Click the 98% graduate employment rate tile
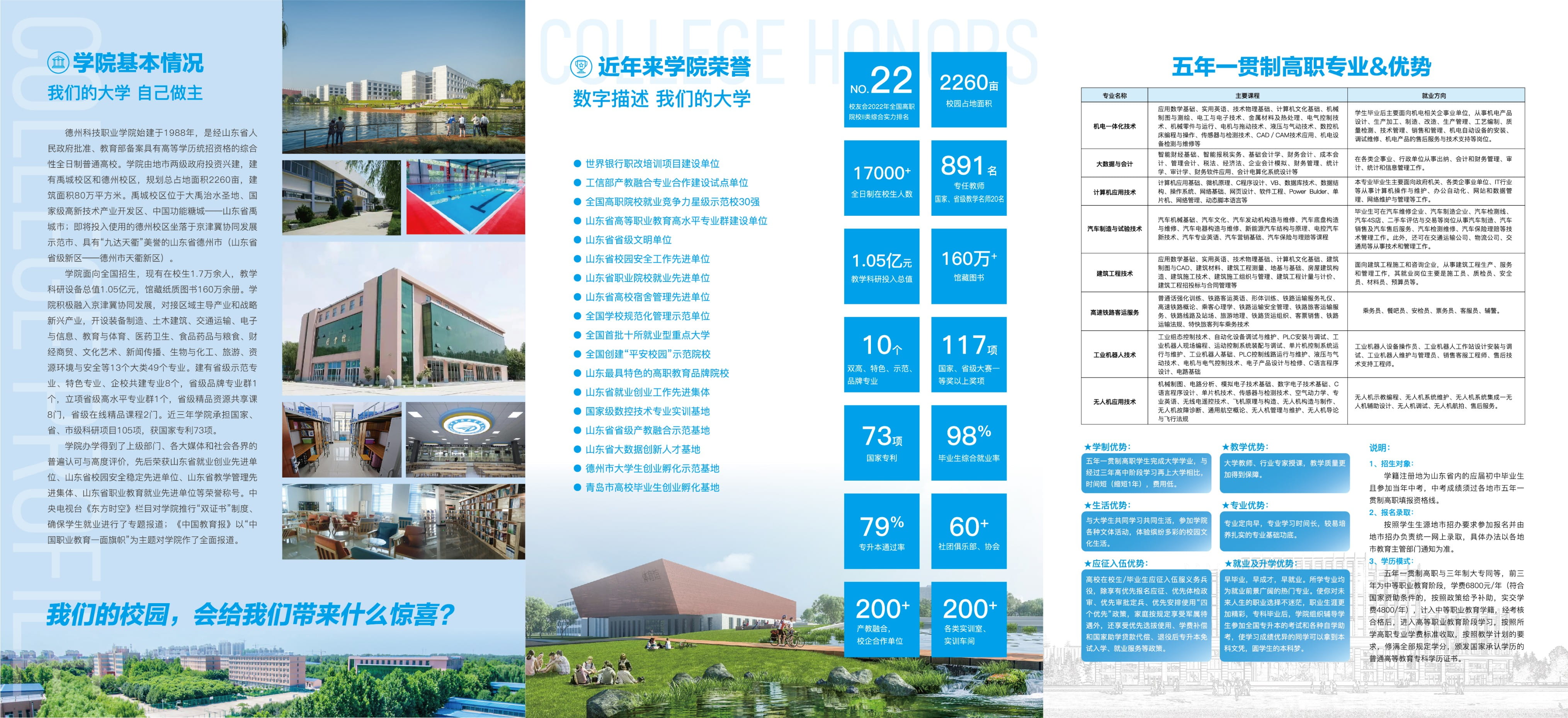This screenshot has height=718, width=1568. coord(968,443)
